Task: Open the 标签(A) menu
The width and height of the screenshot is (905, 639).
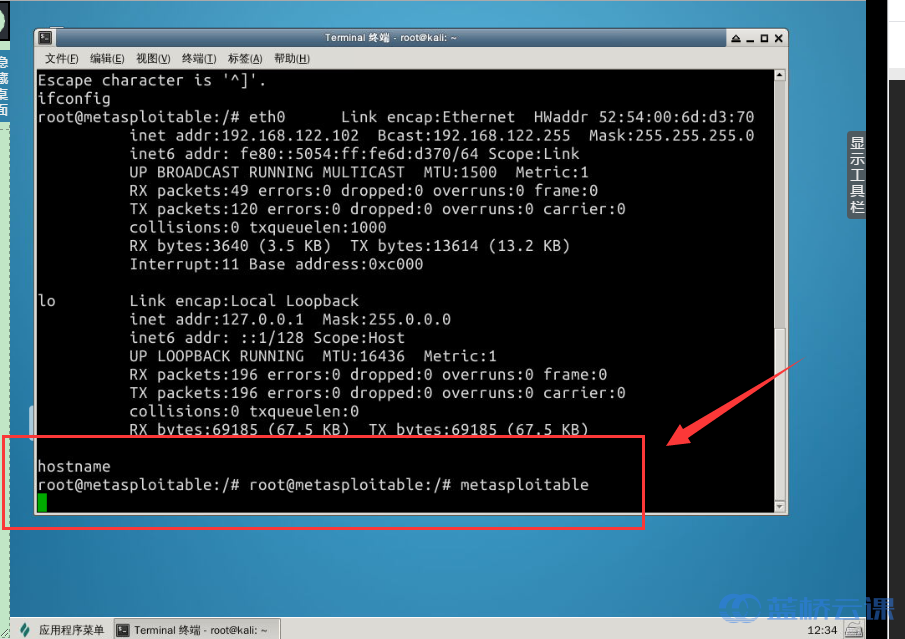Action: tap(245, 59)
